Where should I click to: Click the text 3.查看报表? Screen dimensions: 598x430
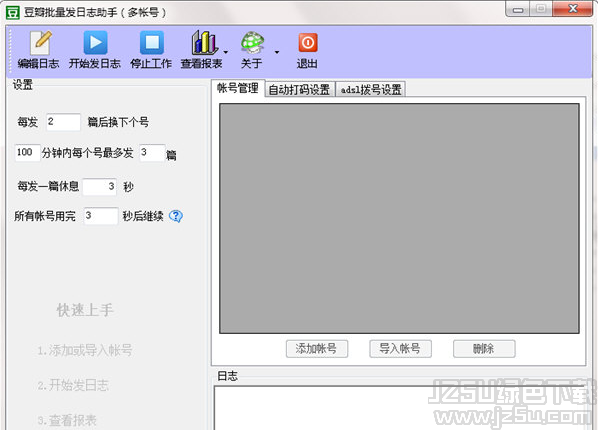click(67, 420)
